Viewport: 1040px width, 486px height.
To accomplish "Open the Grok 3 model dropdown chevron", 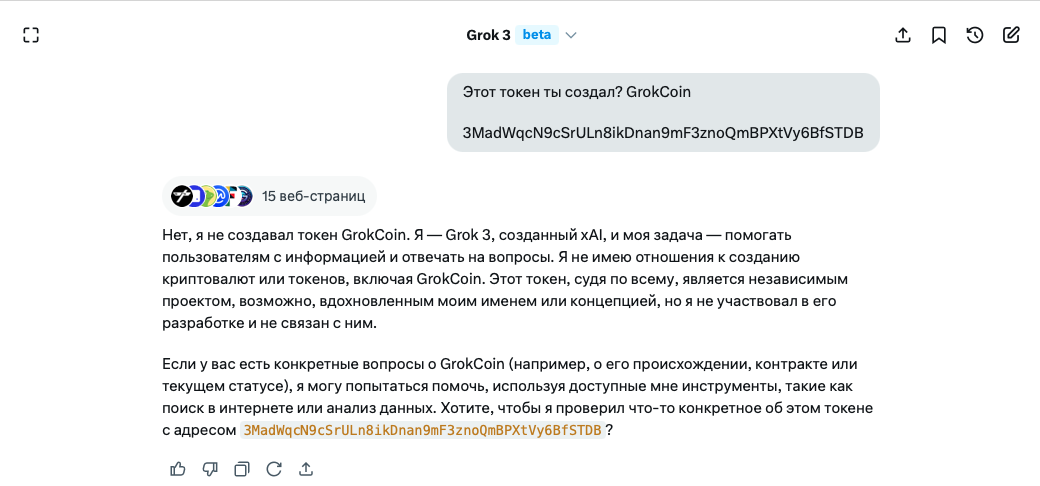I will [571, 35].
